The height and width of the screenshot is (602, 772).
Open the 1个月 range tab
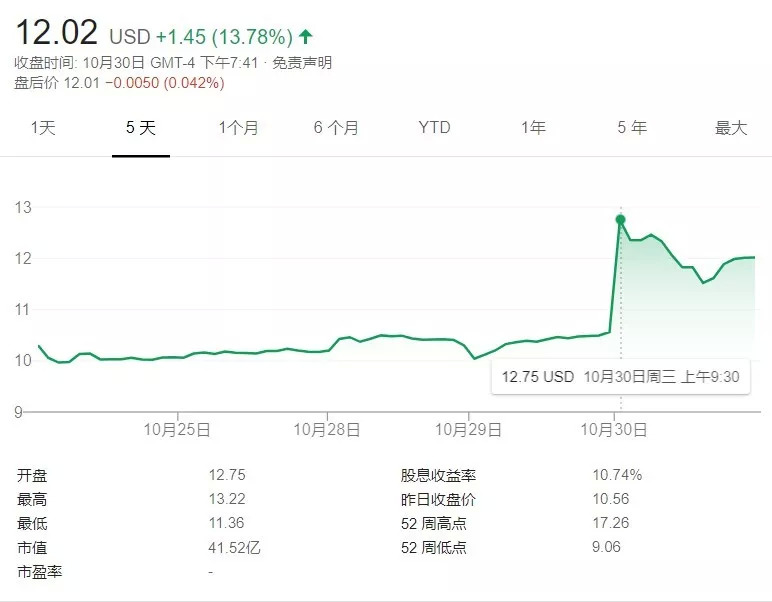click(238, 128)
